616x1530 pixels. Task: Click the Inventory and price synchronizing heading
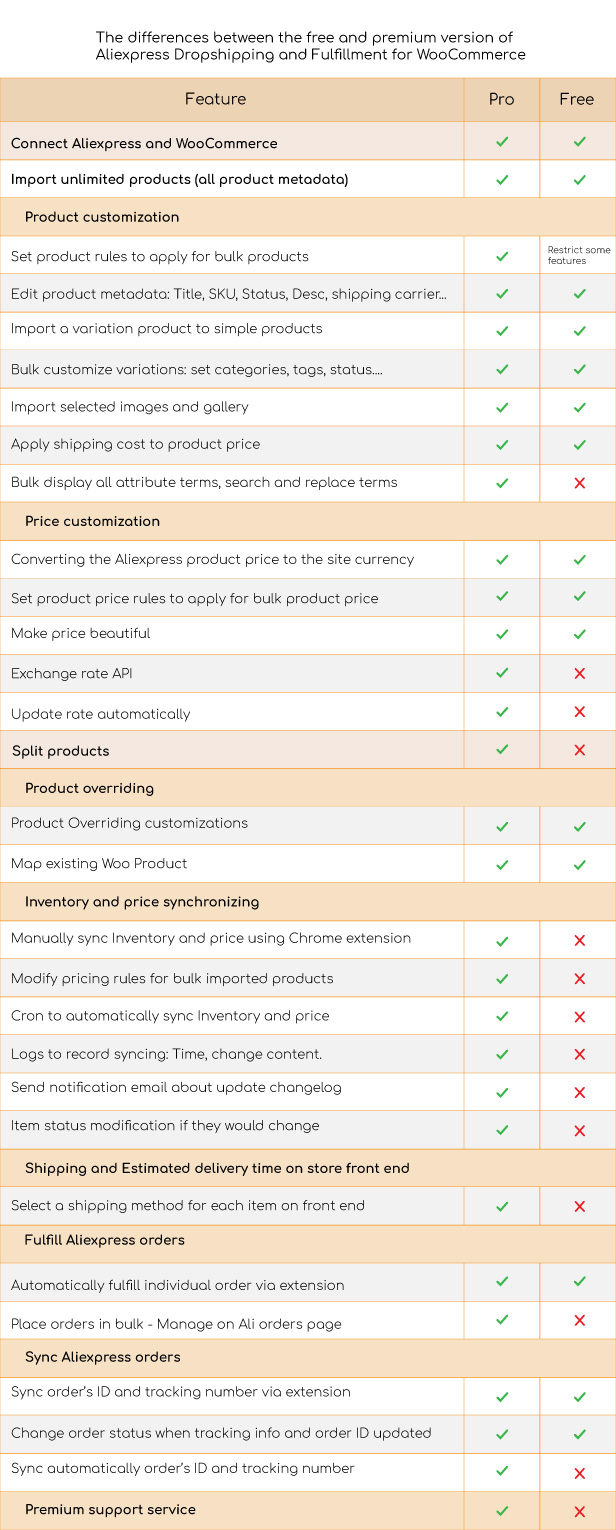(142, 902)
